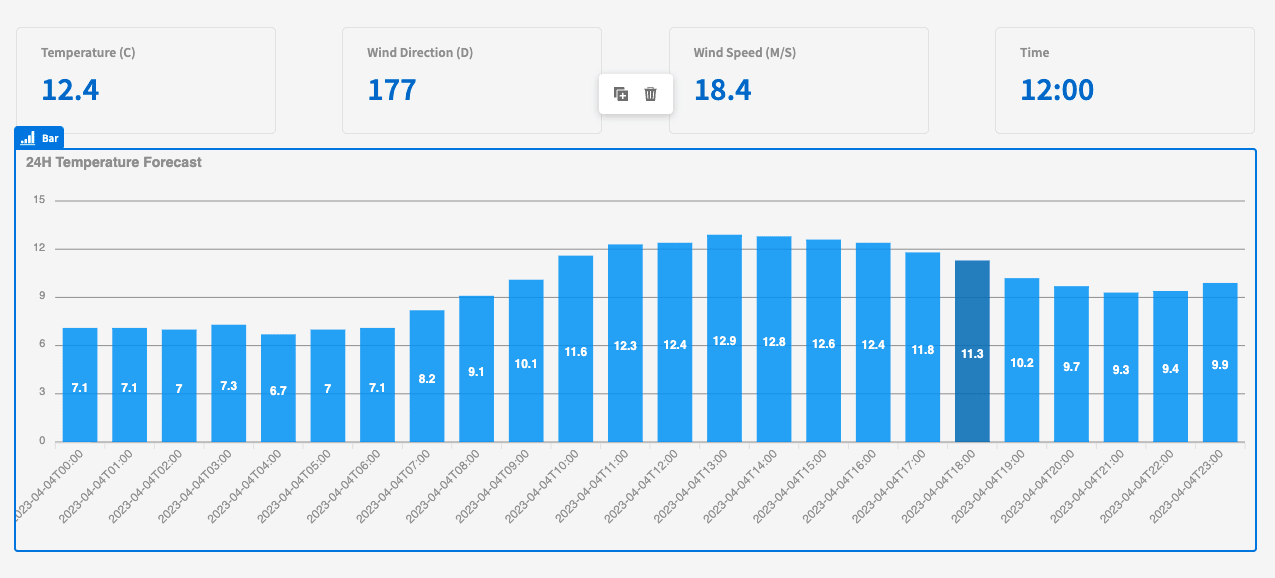Select the Wind Speed (M/S) card
The width and height of the screenshot is (1275, 578).
(x=799, y=80)
